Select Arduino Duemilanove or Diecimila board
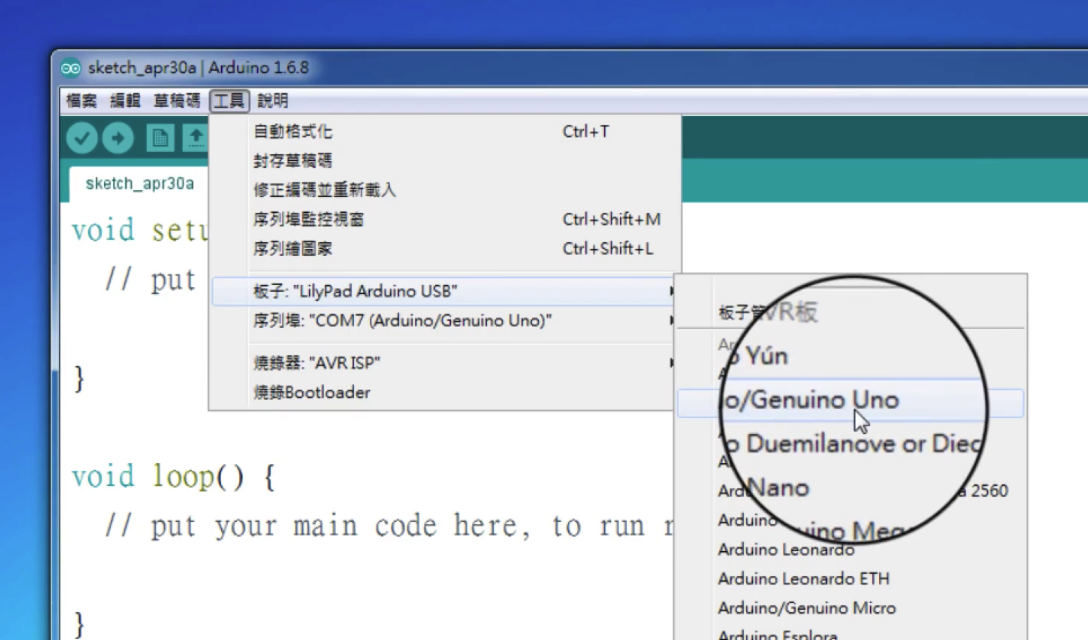Viewport: 1088px width, 640px height. coord(851,432)
